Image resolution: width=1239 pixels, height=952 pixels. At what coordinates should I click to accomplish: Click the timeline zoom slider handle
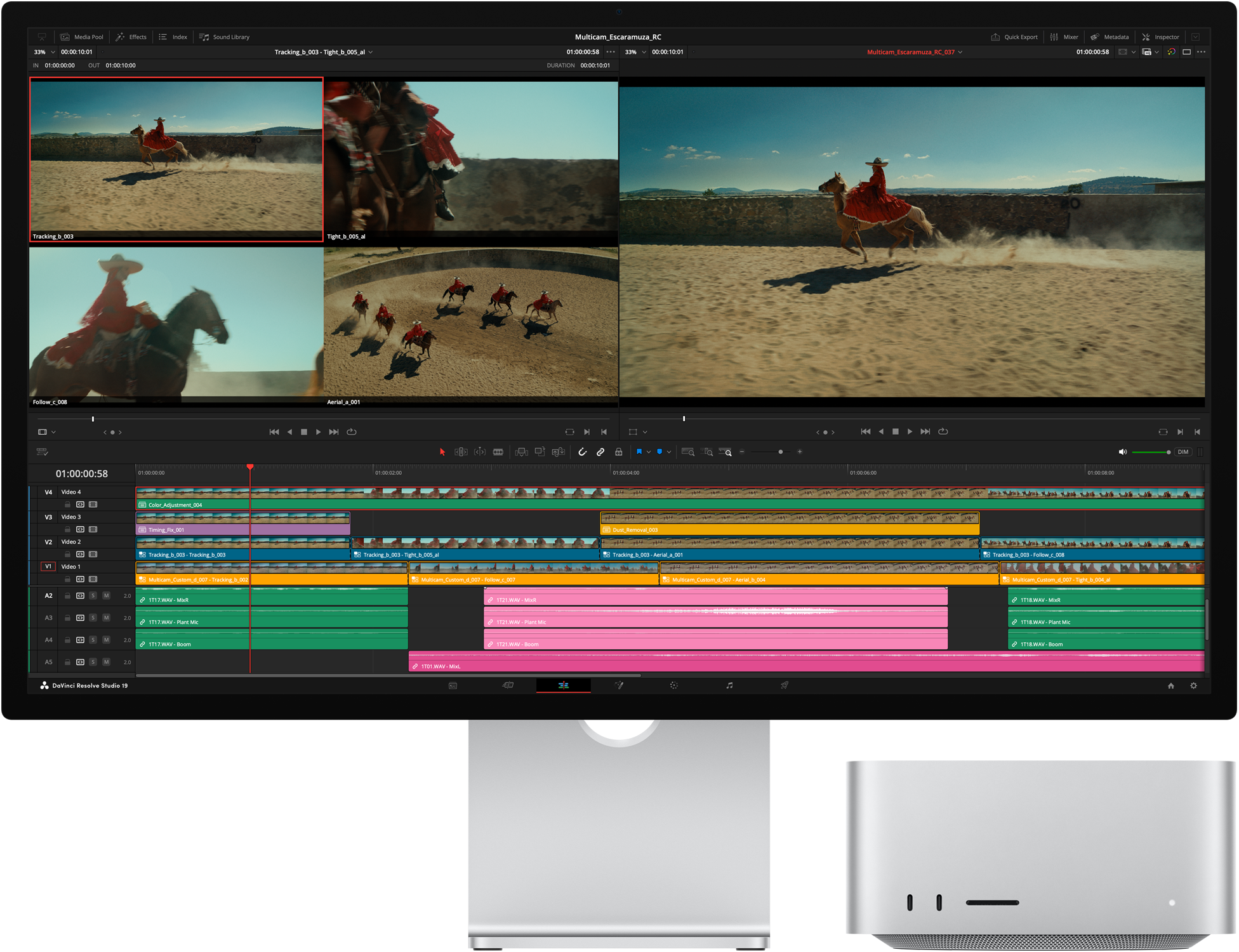tap(781, 452)
